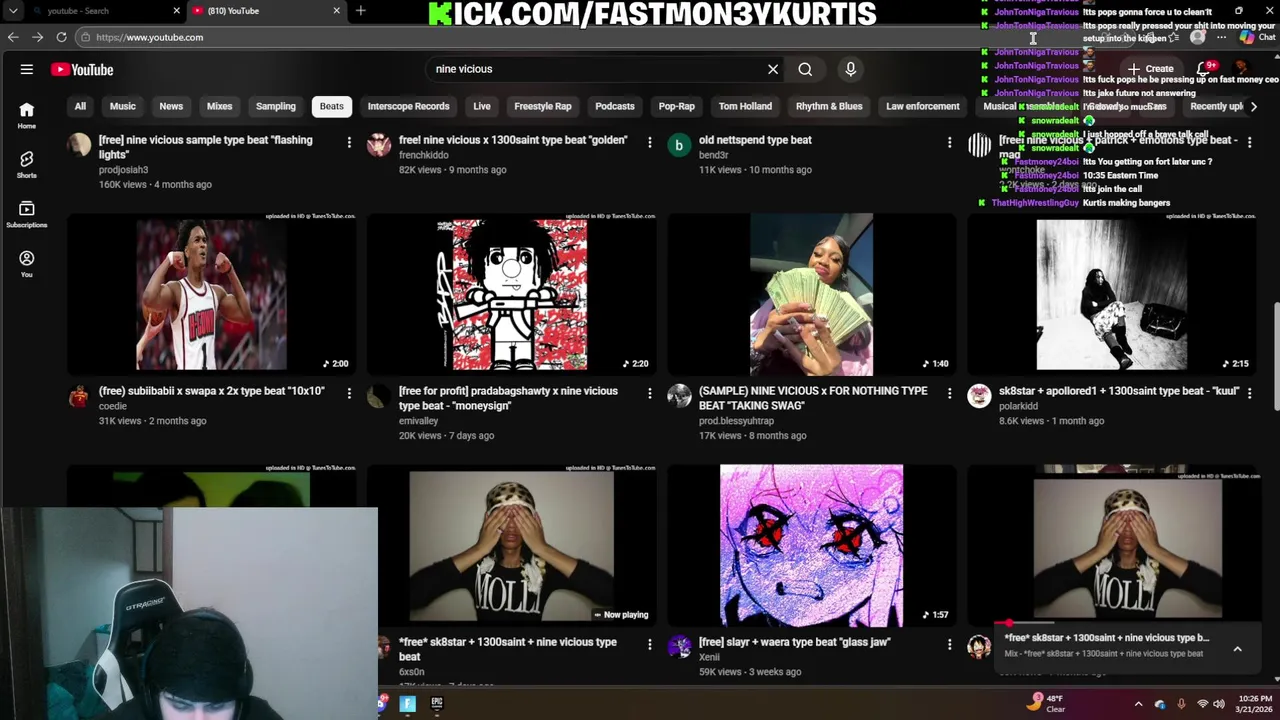Select the Mixes filter chip

[219, 106]
